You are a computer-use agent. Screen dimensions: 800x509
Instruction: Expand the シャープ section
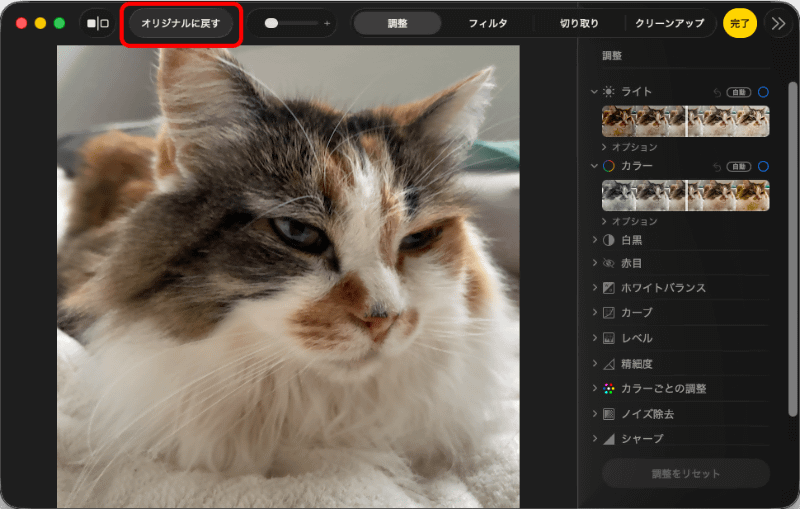(x=594, y=438)
